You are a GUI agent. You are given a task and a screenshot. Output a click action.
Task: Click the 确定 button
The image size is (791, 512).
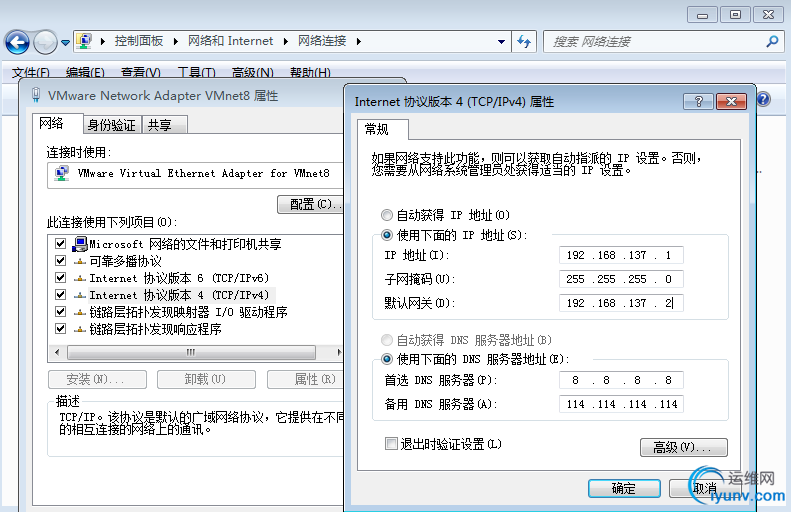(x=624, y=488)
